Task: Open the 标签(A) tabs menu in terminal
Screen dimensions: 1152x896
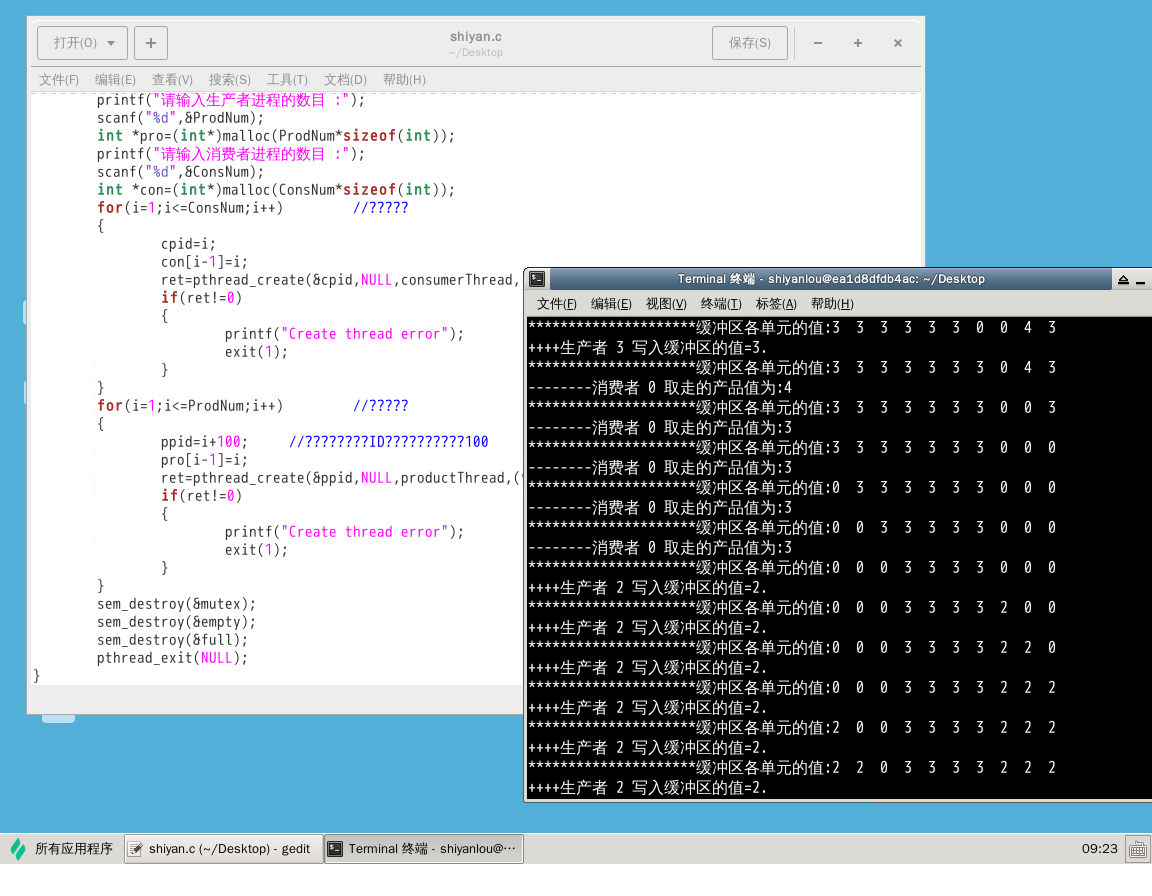Action: (776, 304)
